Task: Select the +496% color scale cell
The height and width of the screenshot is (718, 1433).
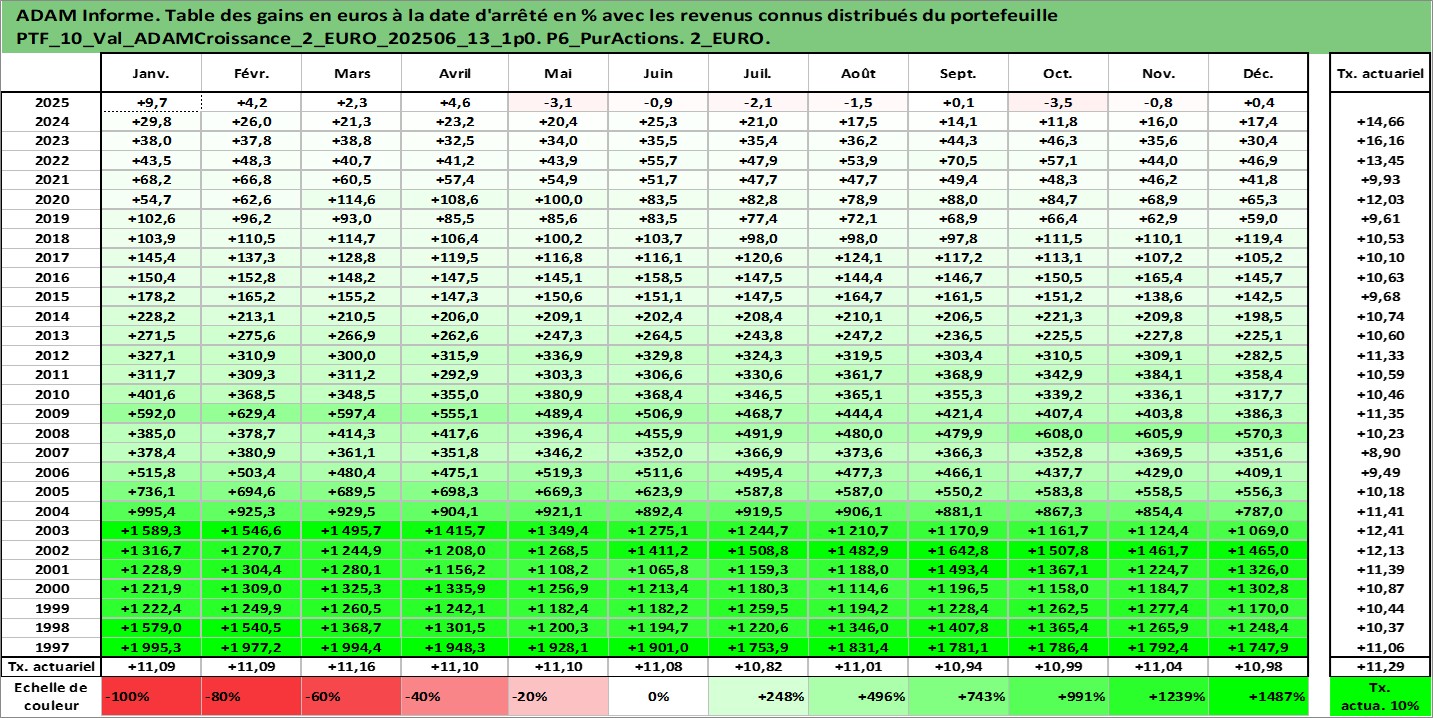Action: coord(858,696)
